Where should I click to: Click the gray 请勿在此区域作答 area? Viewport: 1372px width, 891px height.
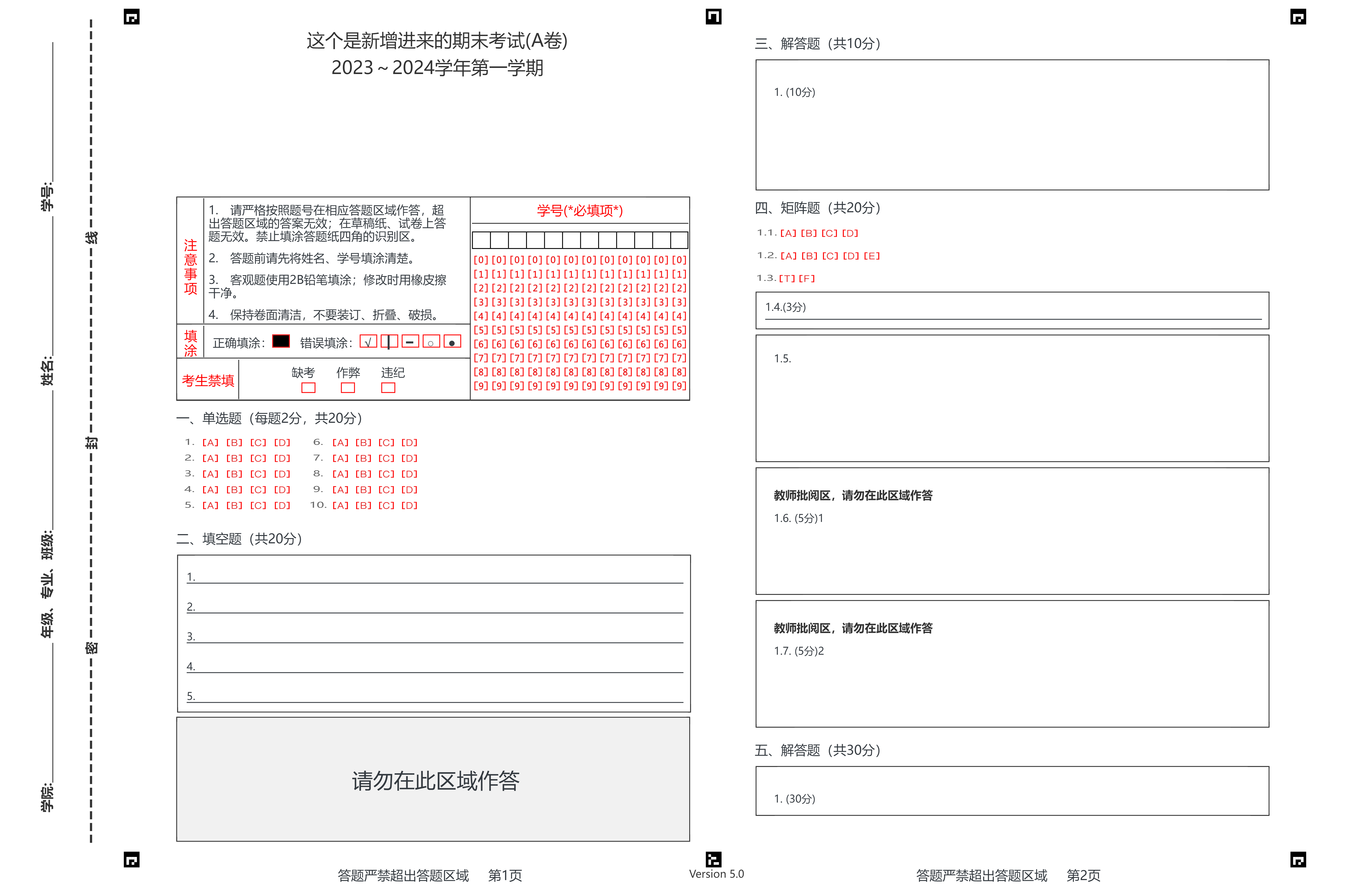tap(433, 779)
